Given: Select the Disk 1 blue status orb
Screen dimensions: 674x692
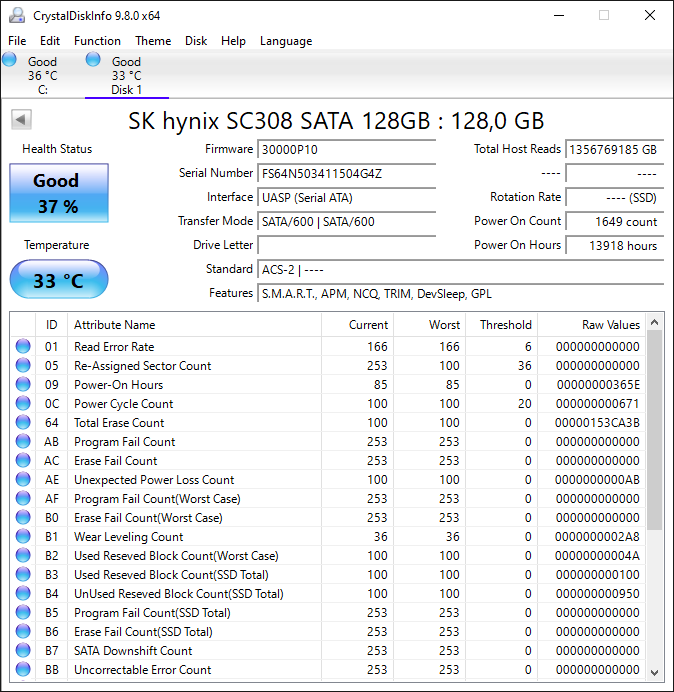Looking at the screenshot, I should pyautogui.click(x=93, y=59).
